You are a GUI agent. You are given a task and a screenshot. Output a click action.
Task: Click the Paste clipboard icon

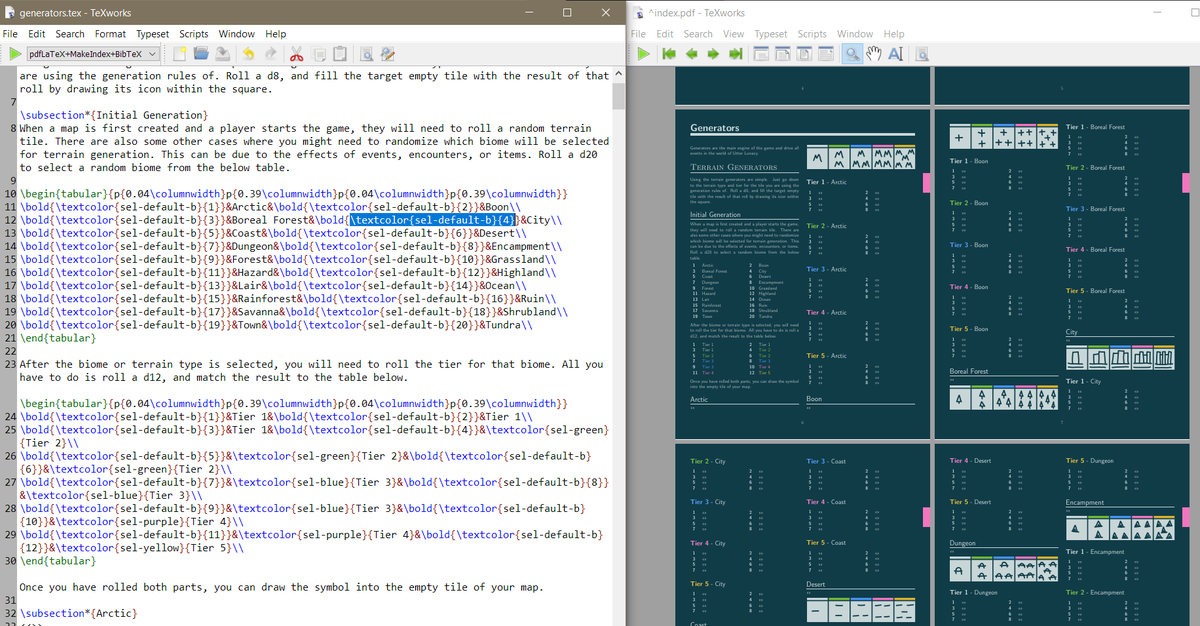[x=340, y=53]
